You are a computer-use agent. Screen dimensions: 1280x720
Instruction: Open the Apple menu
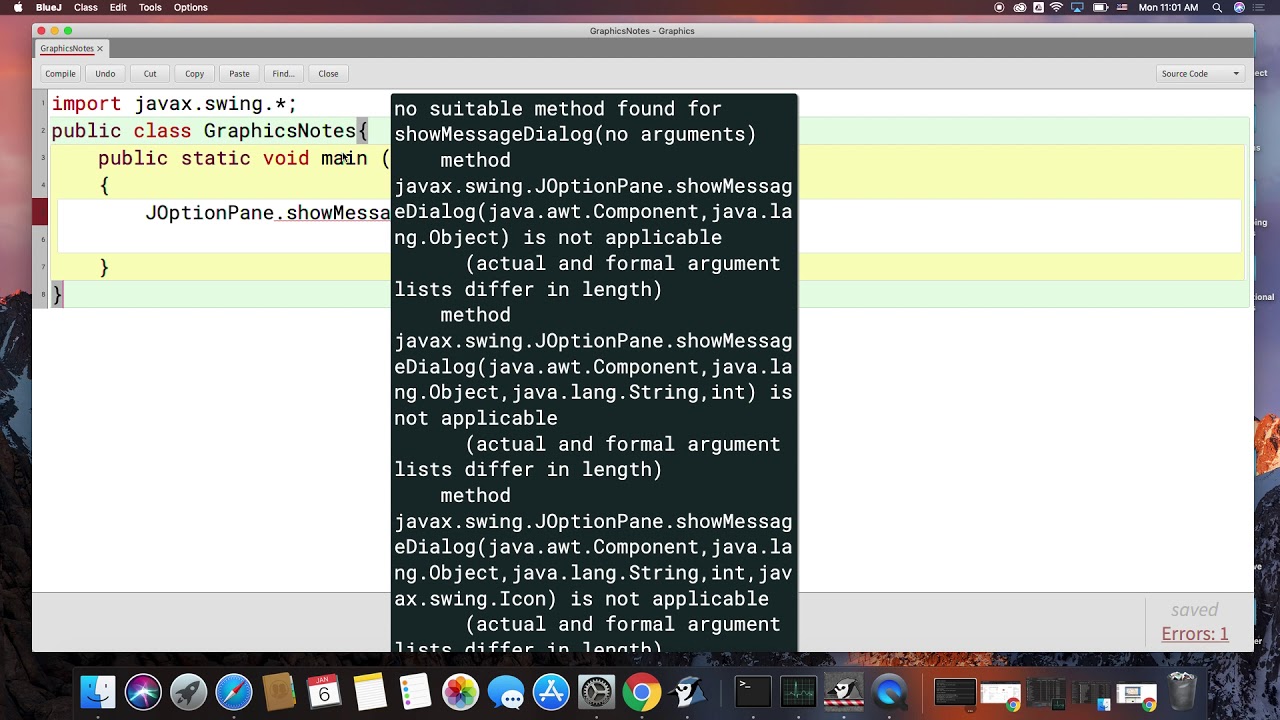tap(17, 7)
